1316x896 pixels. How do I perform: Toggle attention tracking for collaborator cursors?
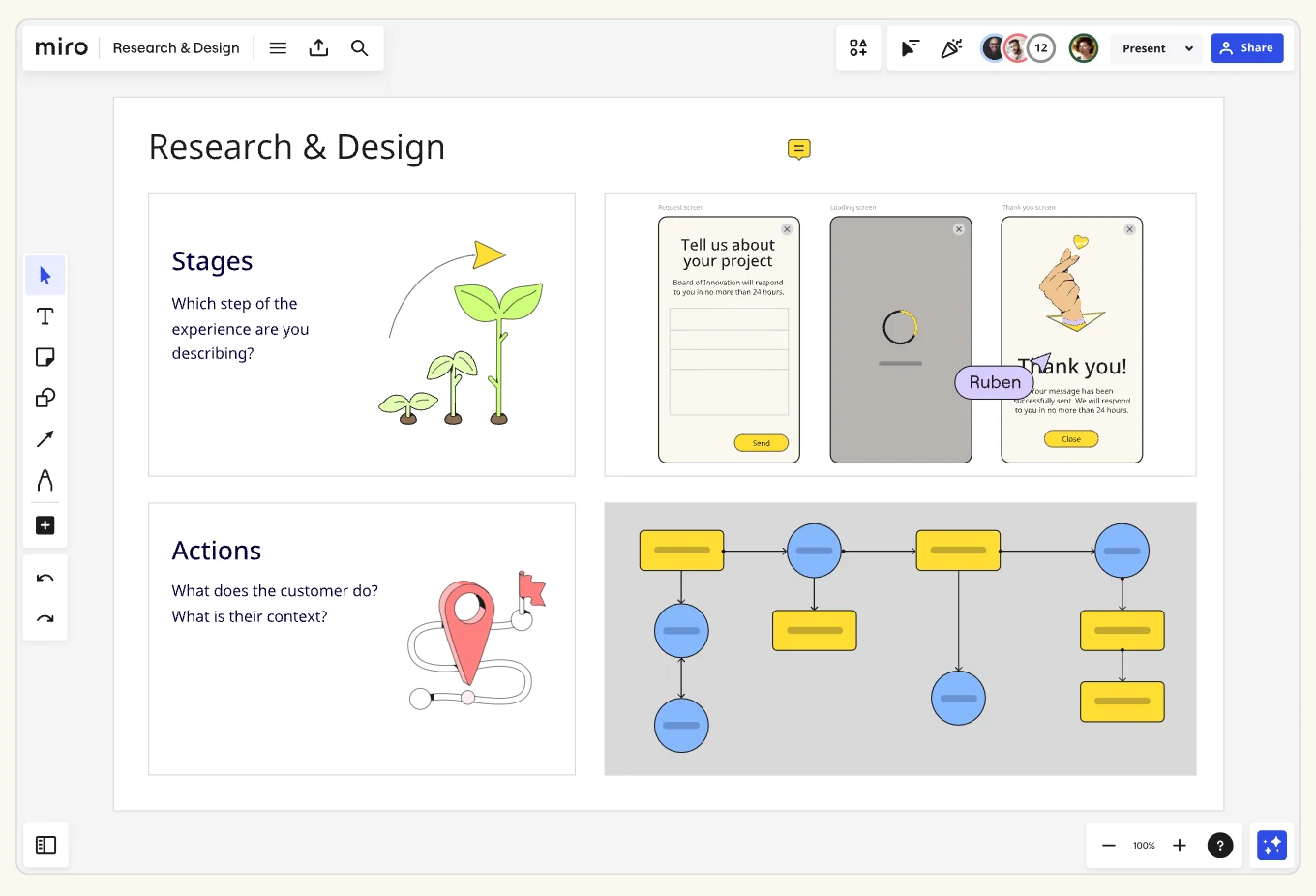(910, 47)
